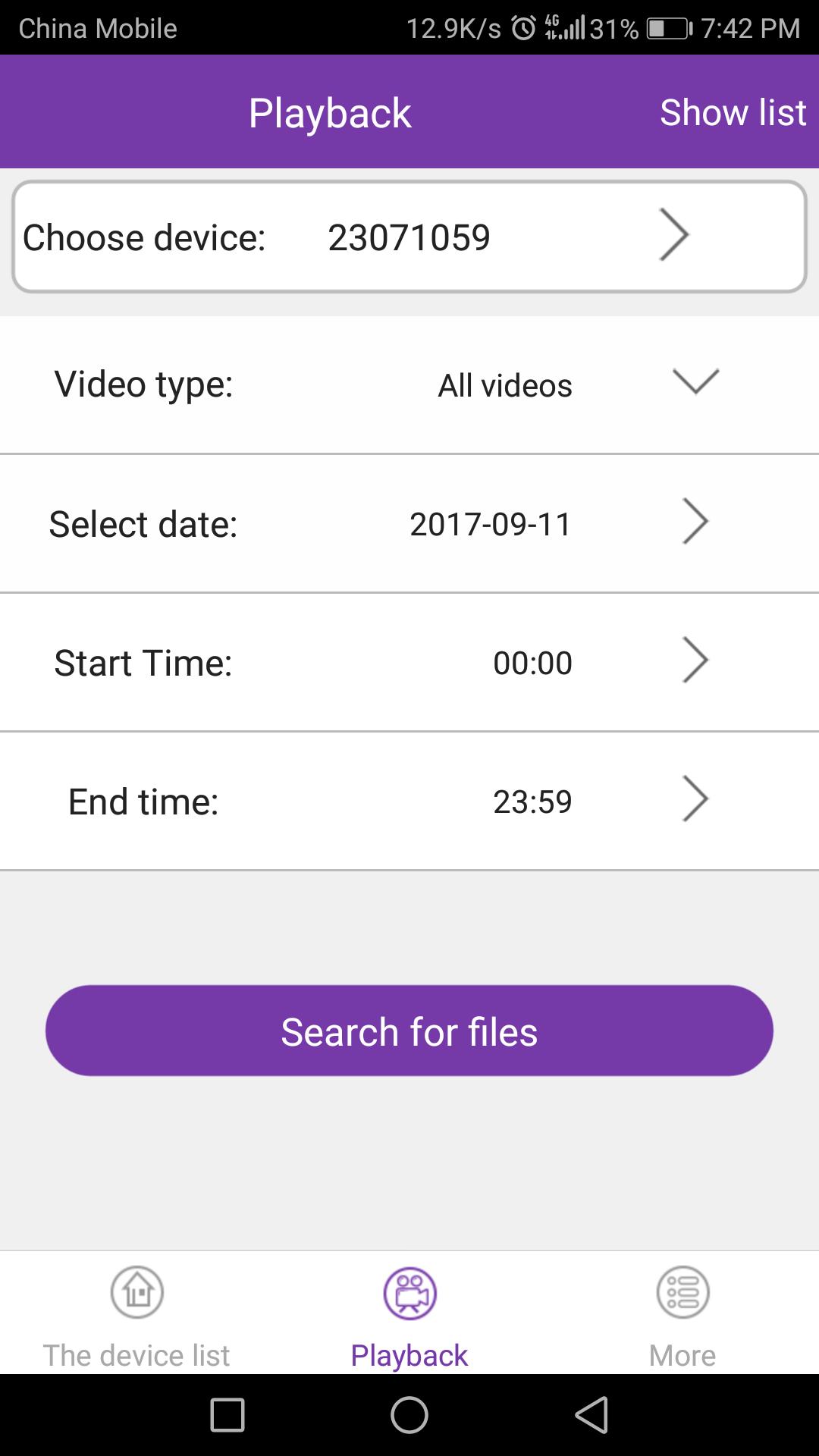Tap the More list icon
This screenshot has height=1456, width=819.
682,1291
